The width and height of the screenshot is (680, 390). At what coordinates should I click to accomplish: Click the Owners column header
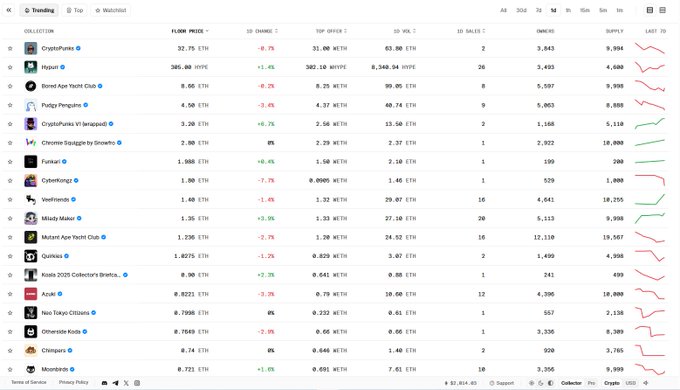545,31
